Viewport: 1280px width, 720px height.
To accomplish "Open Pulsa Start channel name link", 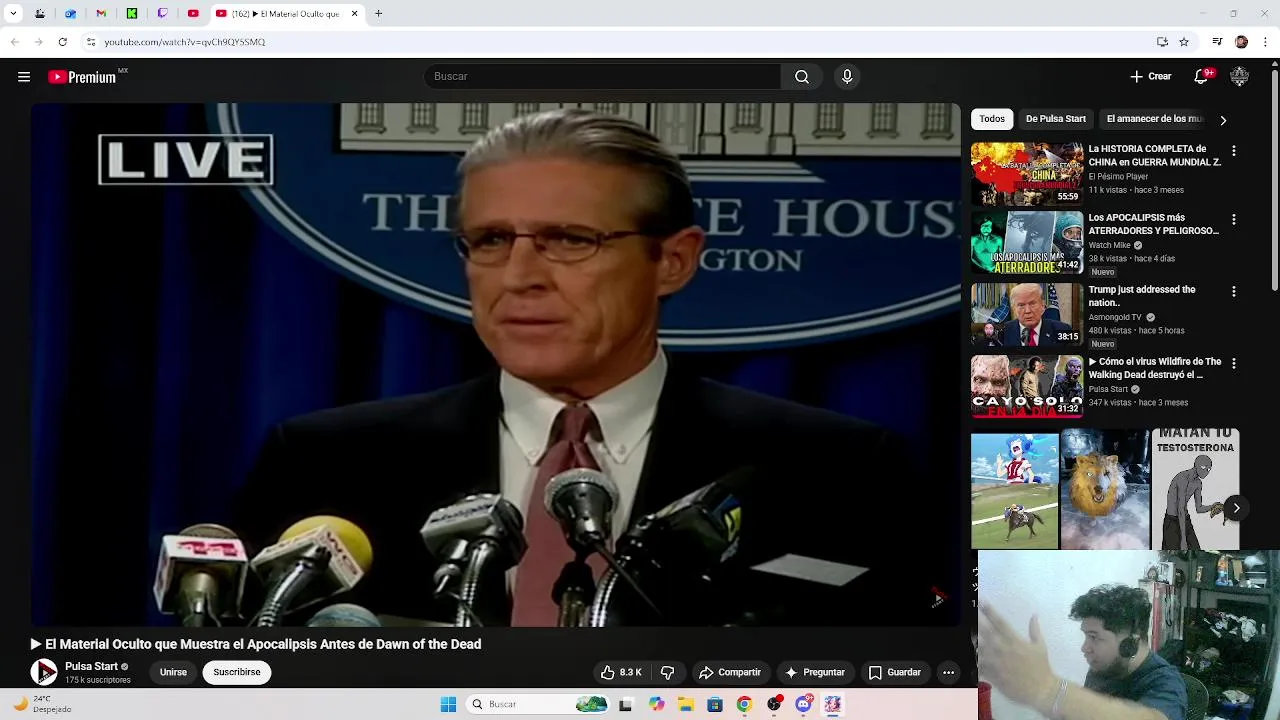I will point(91,667).
